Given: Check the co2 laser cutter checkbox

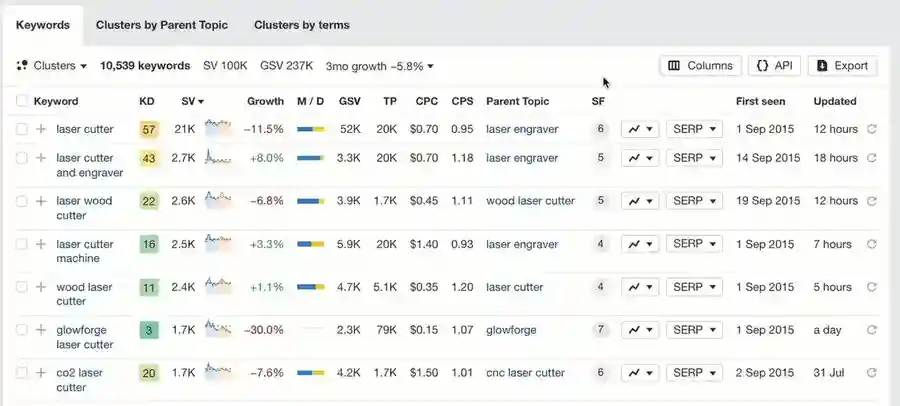Looking at the screenshot, I should click(22, 373).
